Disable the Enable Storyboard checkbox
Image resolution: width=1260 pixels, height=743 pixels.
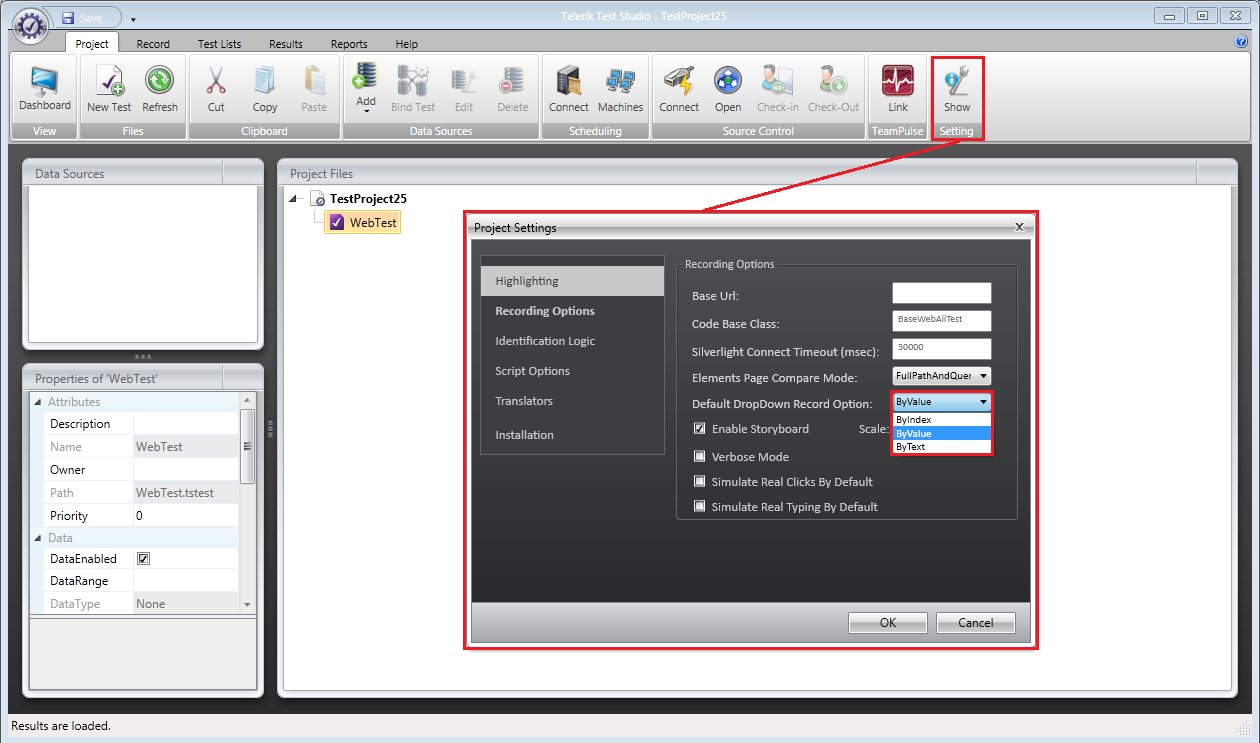pyautogui.click(x=700, y=429)
